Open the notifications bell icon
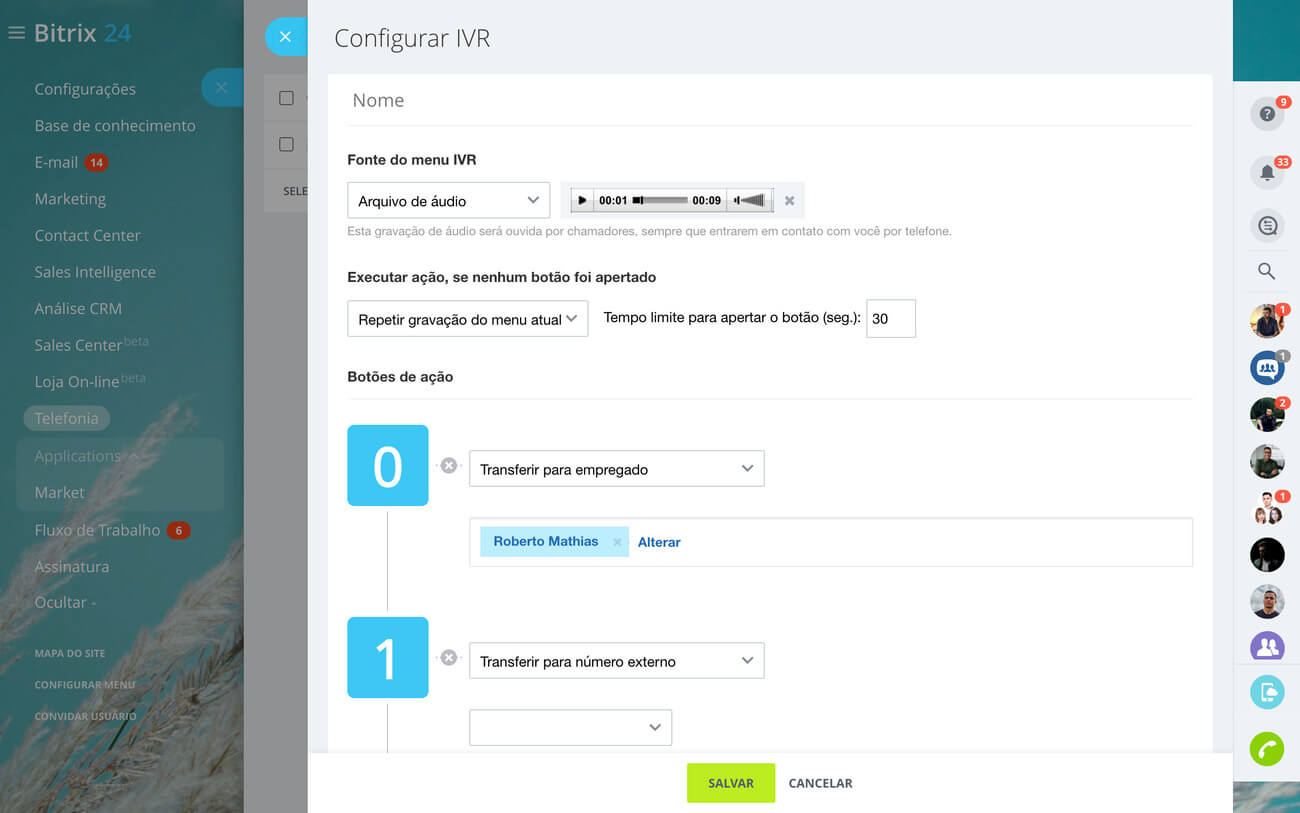1300x813 pixels. (1266, 173)
